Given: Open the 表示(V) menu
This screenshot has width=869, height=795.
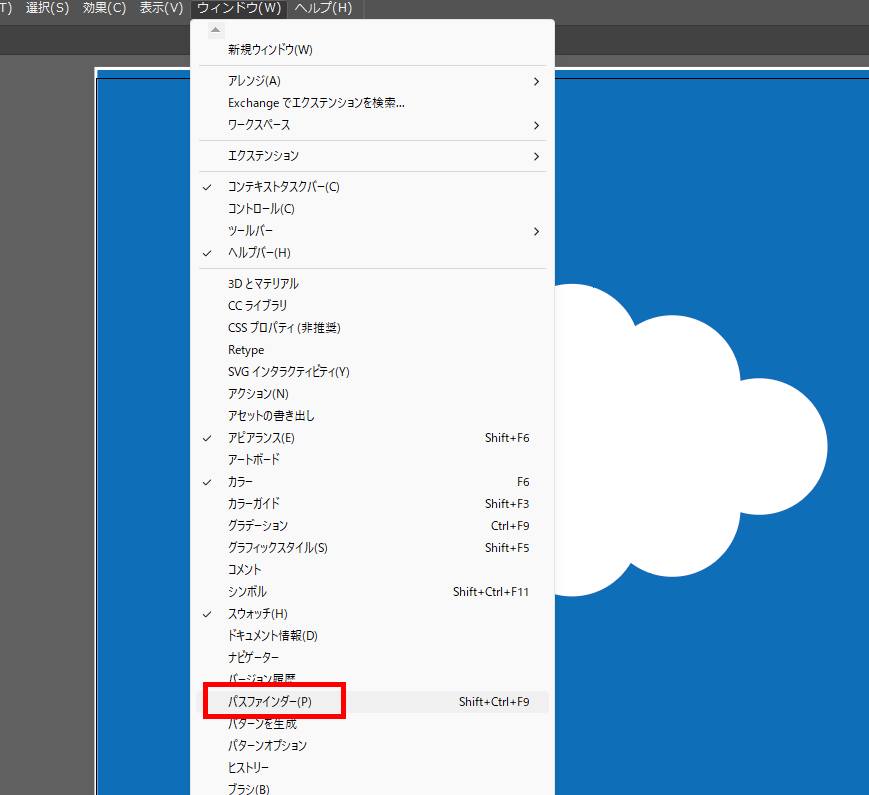Looking at the screenshot, I should click(x=161, y=9).
